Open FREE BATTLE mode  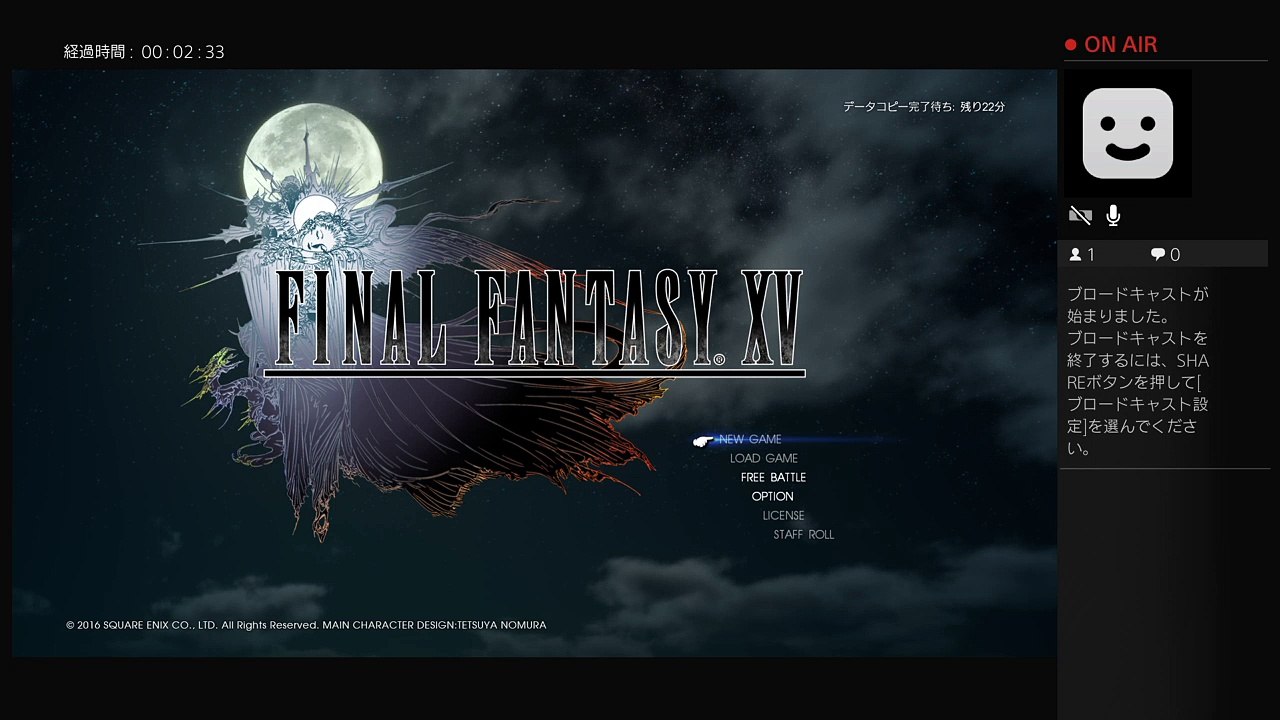773,477
